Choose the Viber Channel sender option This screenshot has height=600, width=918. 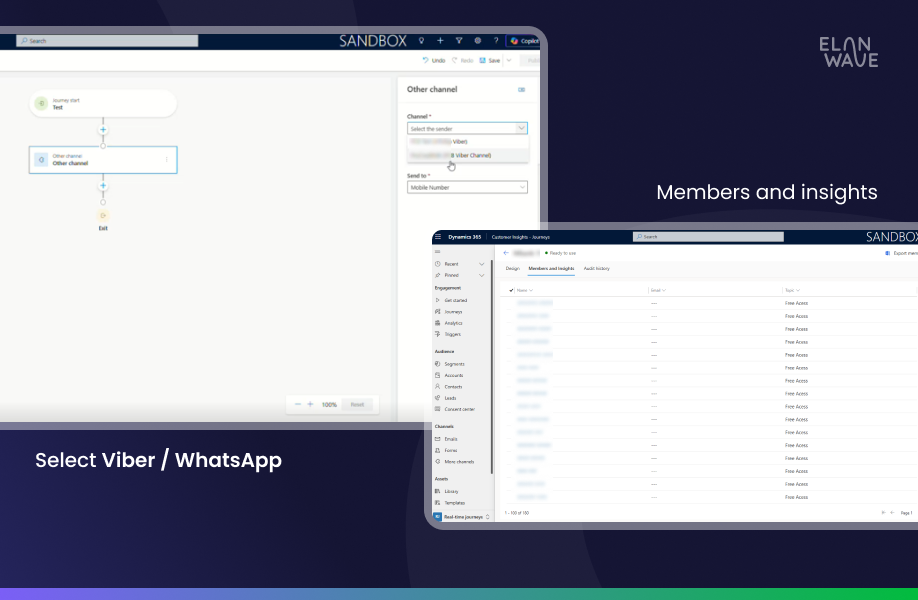(x=468, y=155)
